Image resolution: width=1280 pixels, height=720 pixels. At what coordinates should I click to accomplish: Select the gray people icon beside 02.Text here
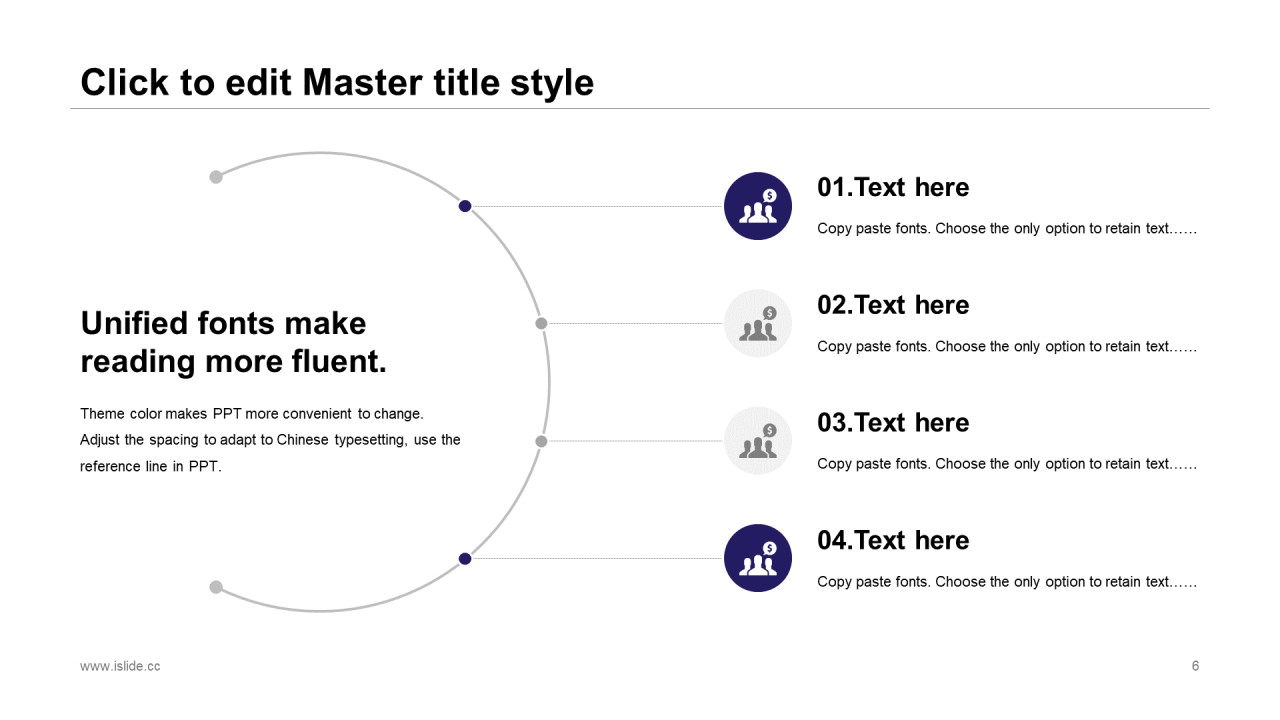click(757, 323)
